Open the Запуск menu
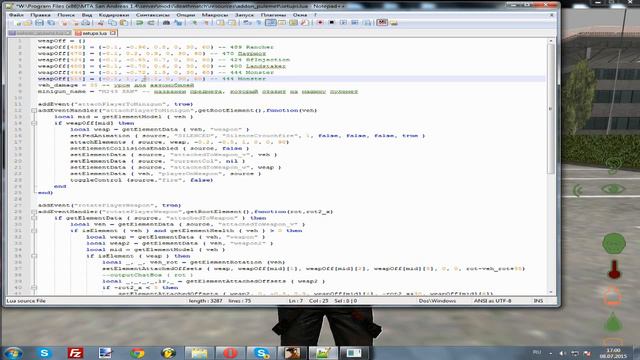640x360 pixels. point(244,15)
